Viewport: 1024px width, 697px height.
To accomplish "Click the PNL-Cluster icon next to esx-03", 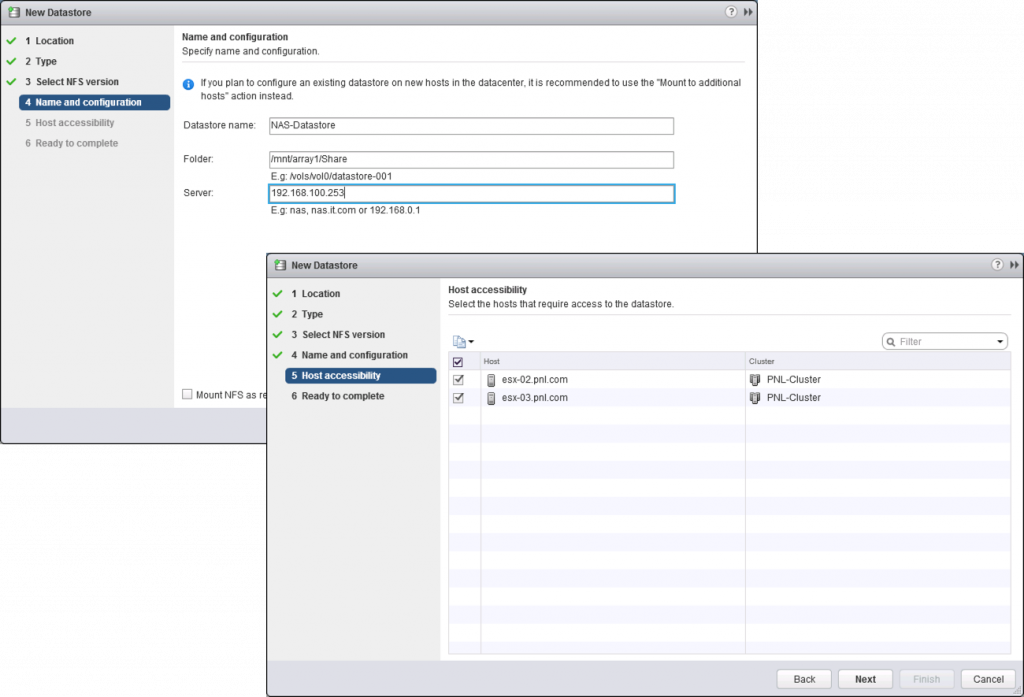I will [753, 397].
